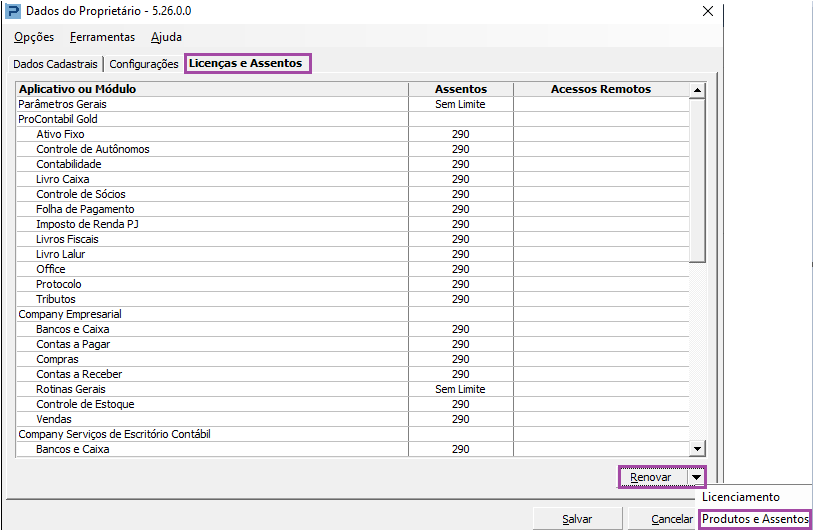814x531 pixels.
Task: Select the Licenças e Assentos tab
Action: [246, 63]
